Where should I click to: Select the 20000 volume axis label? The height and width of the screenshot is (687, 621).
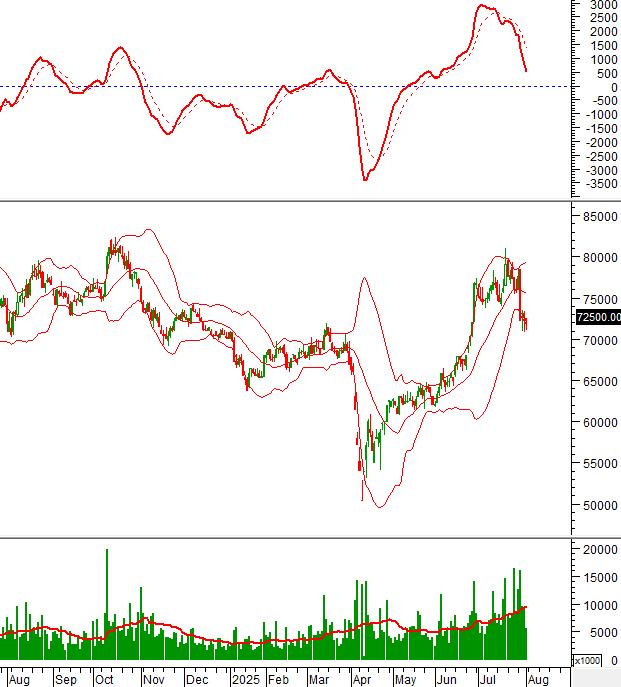coord(600,549)
